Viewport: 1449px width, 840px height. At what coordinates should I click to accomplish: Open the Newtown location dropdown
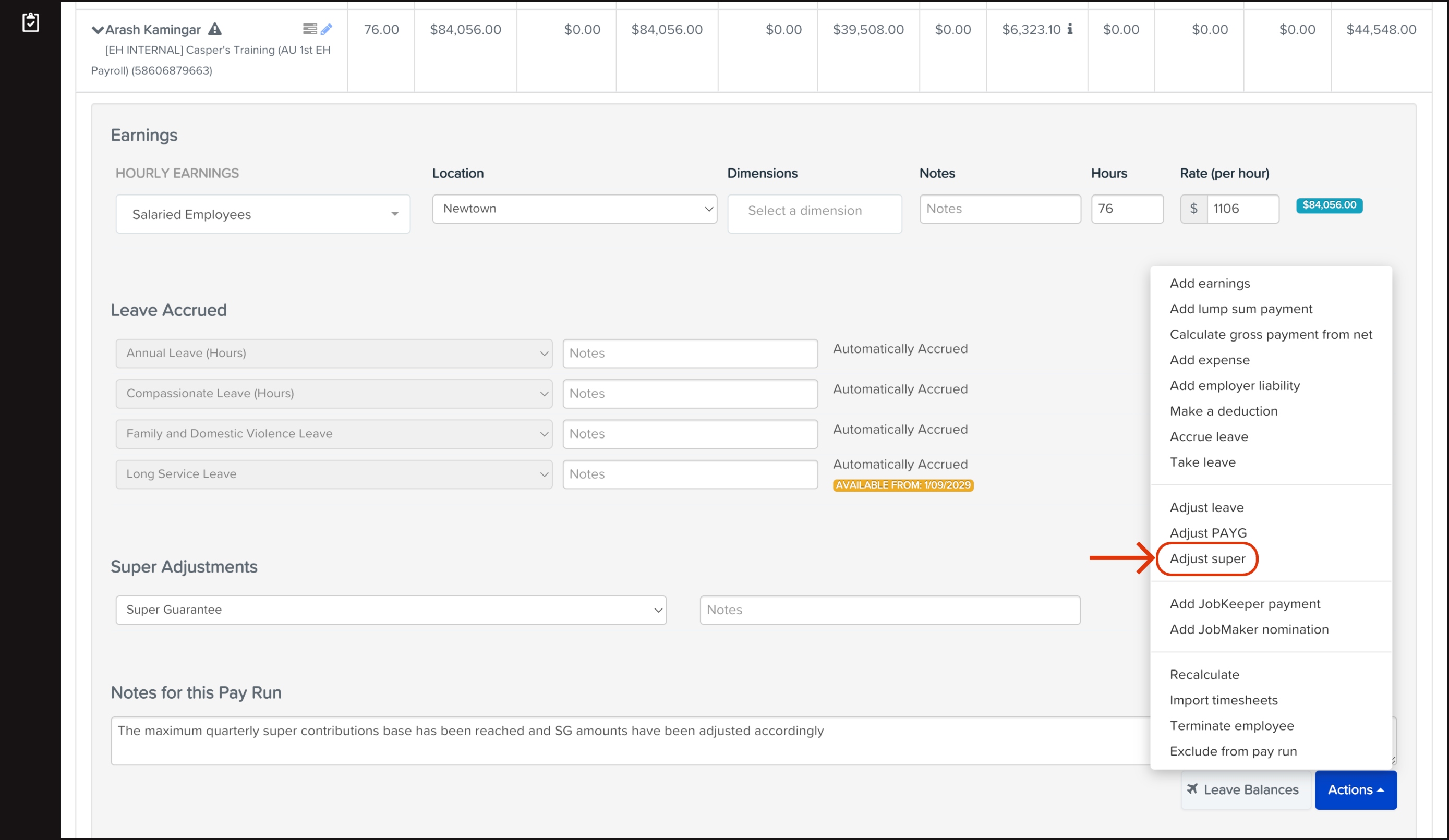pos(574,209)
